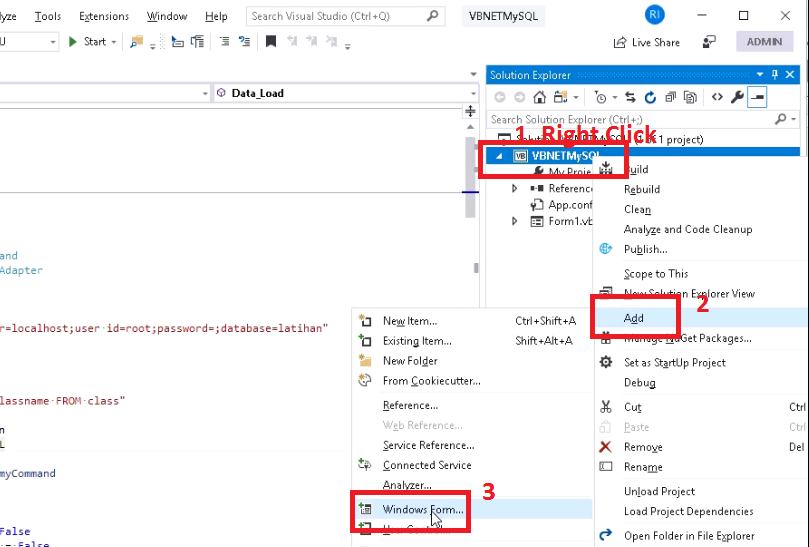Toggle the Preview Selected Items button
The image size is (809, 547).
[757, 97]
